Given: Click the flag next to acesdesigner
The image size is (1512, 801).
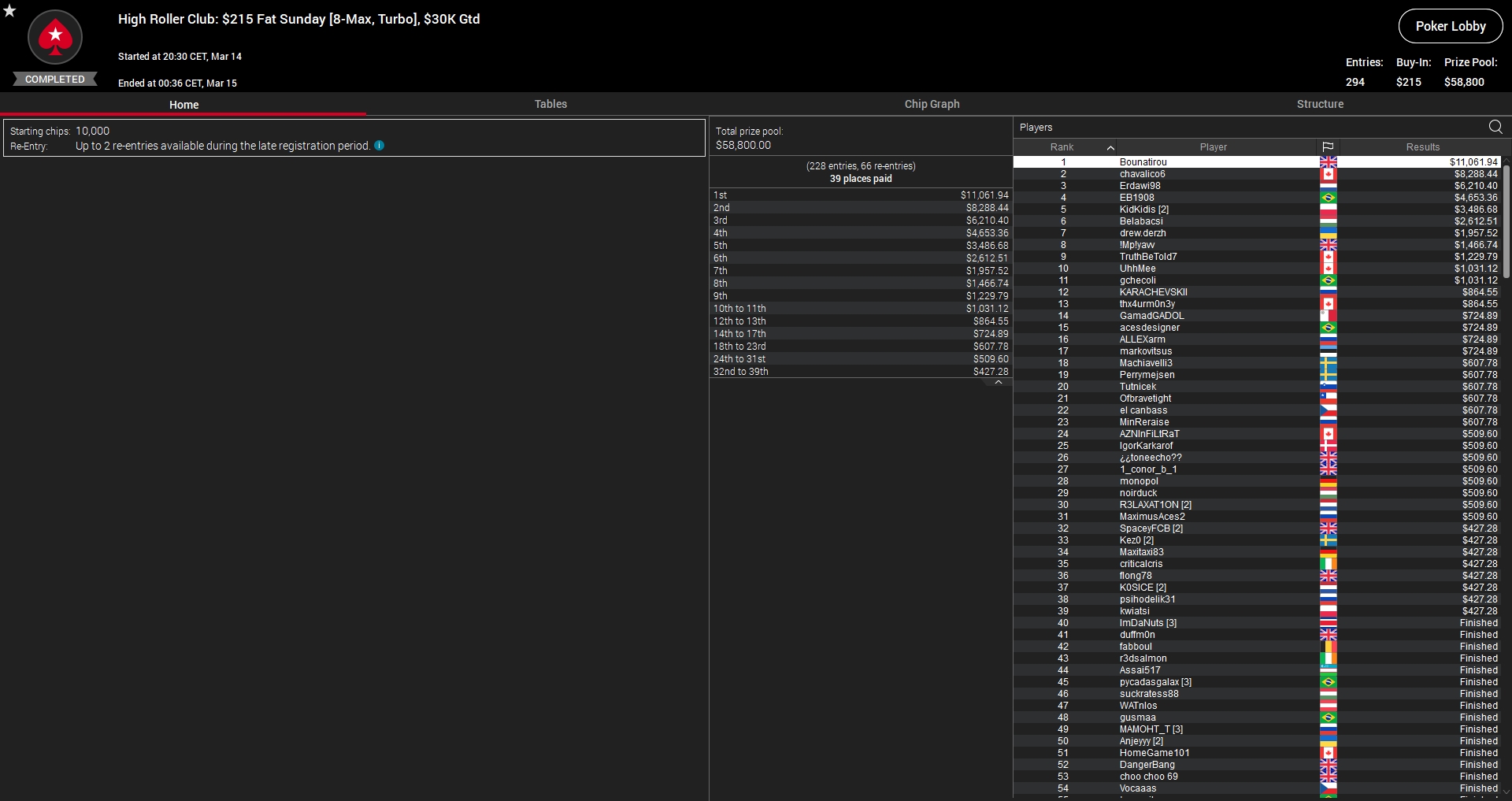Looking at the screenshot, I should click(x=1329, y=328).
